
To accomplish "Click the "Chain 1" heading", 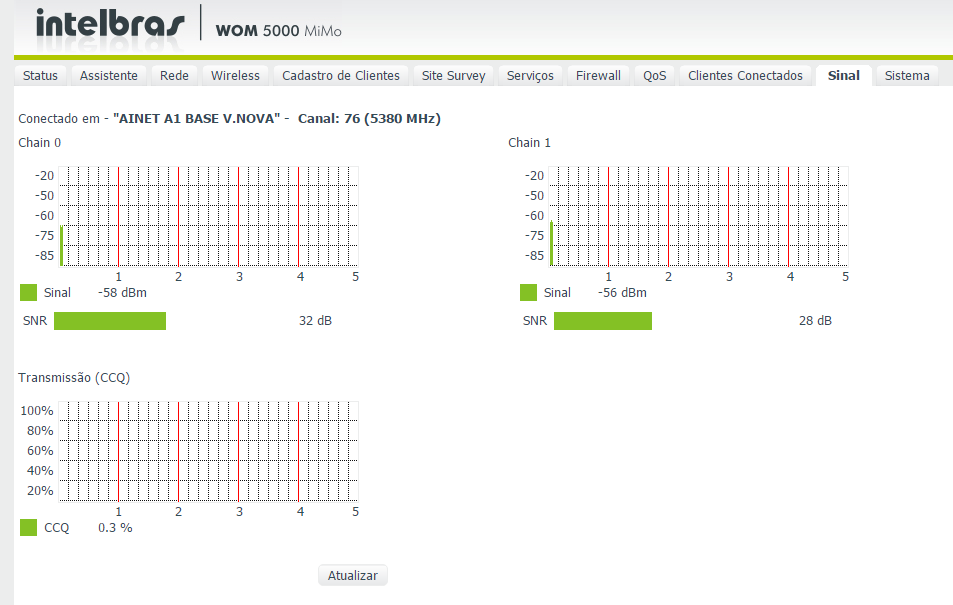I will click(529, 142).
